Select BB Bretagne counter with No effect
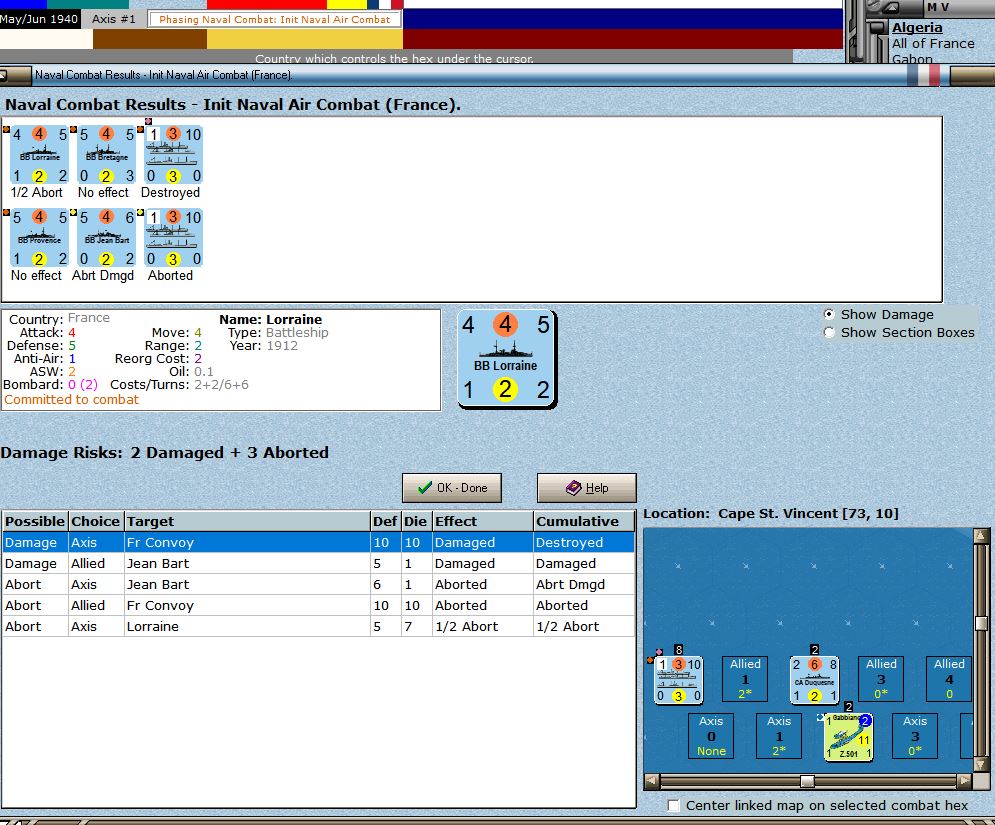Screen dimensions: 995x825 (x=107, y=155)
